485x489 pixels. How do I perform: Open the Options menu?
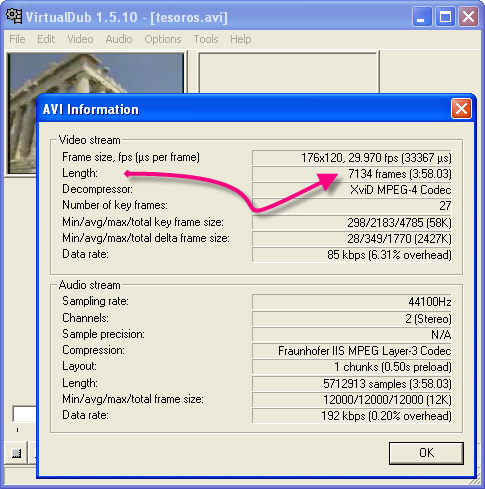(x=163, y=39)
